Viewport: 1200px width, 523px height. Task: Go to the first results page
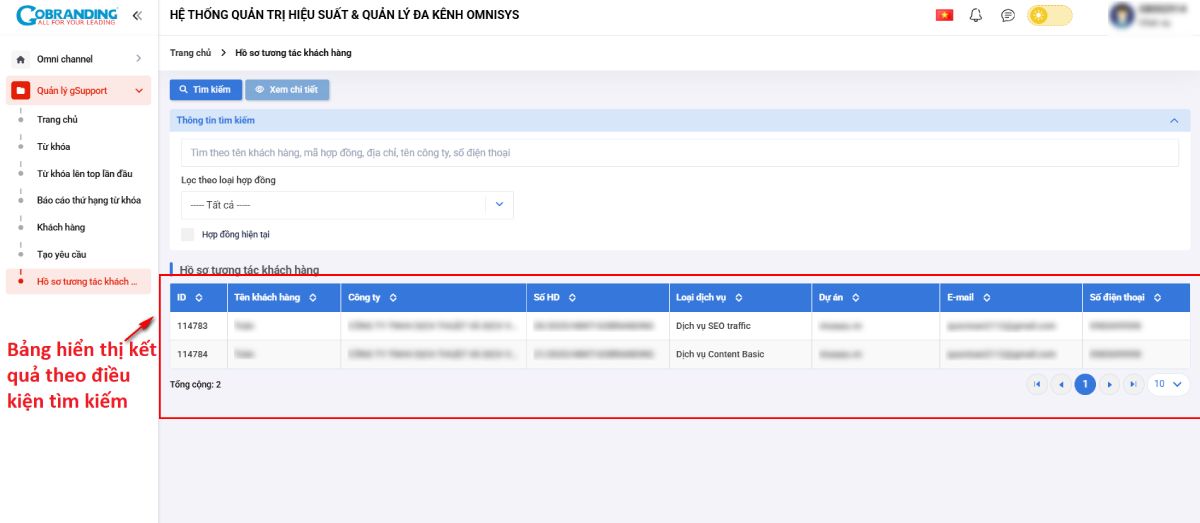tap(1037, 384)
